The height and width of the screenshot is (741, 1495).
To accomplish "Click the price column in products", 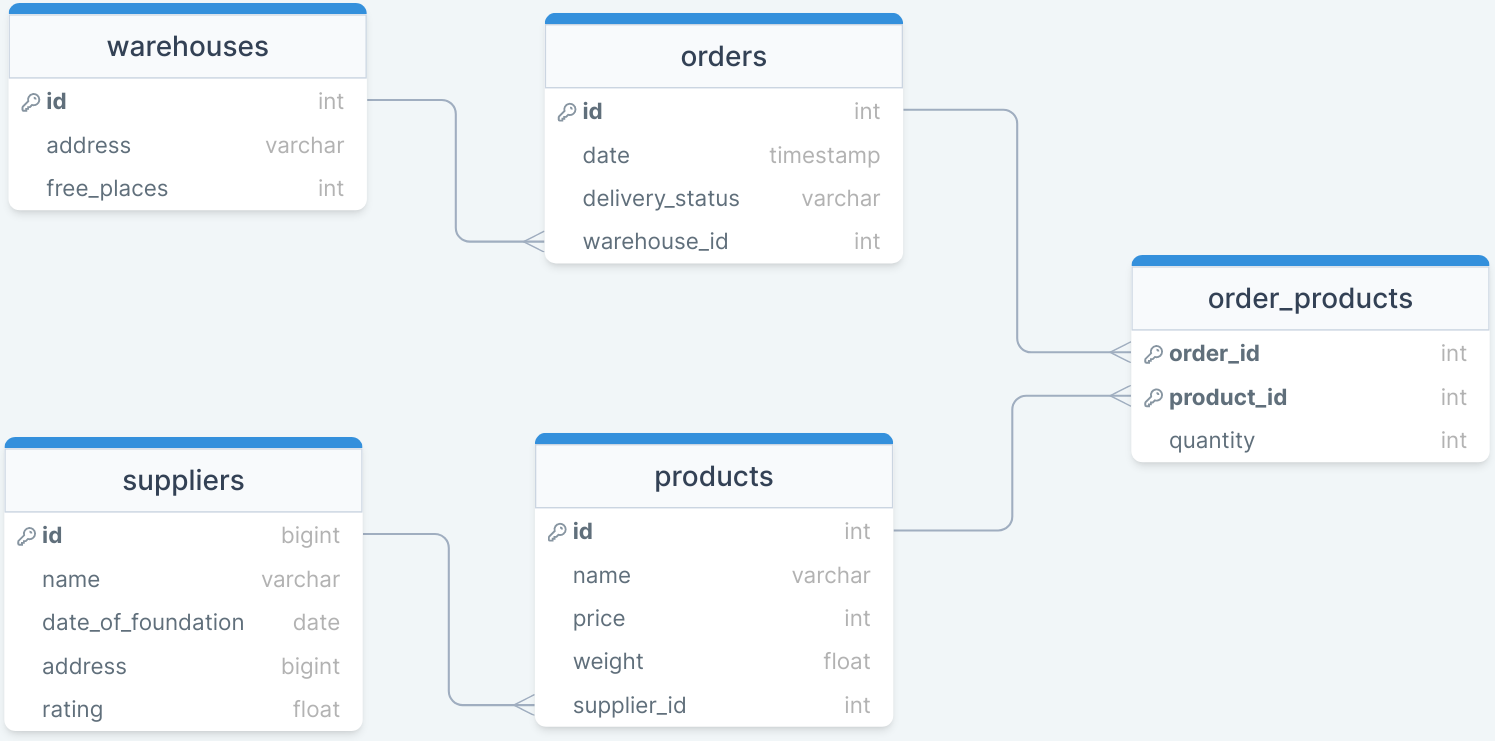I will tap(714, 618).
